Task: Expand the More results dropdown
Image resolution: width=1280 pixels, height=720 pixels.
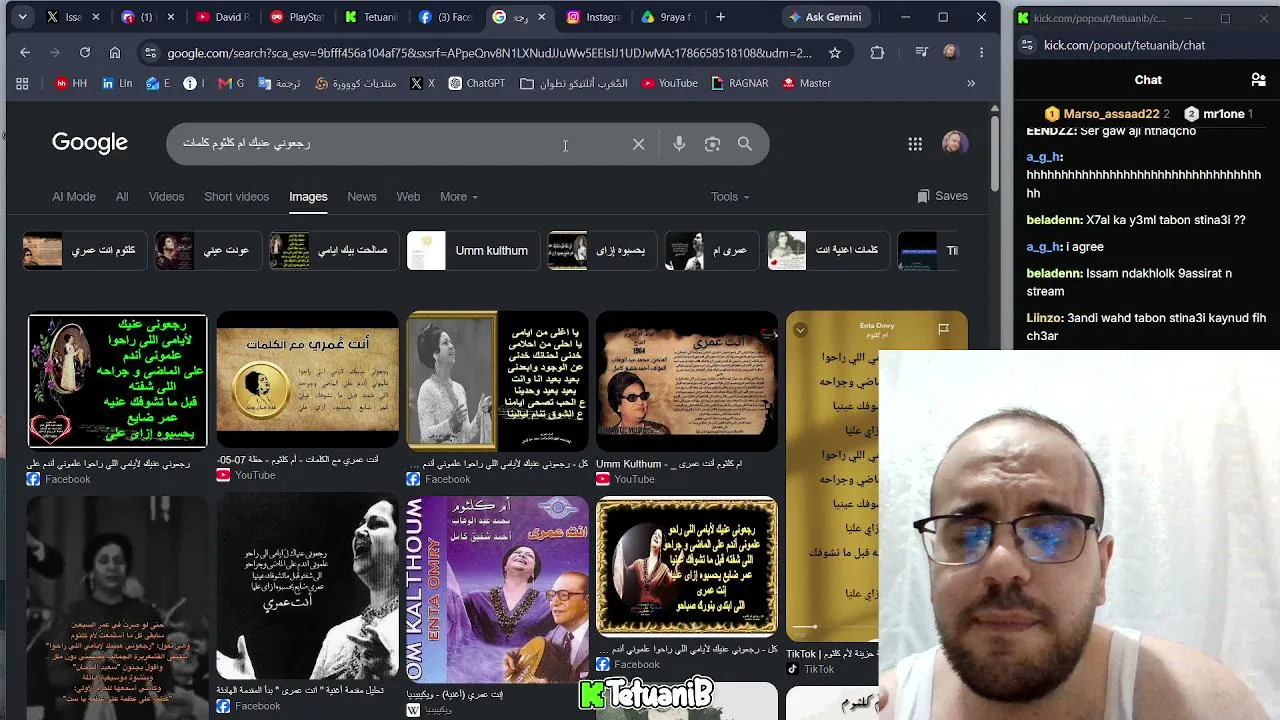Action: 459,197
